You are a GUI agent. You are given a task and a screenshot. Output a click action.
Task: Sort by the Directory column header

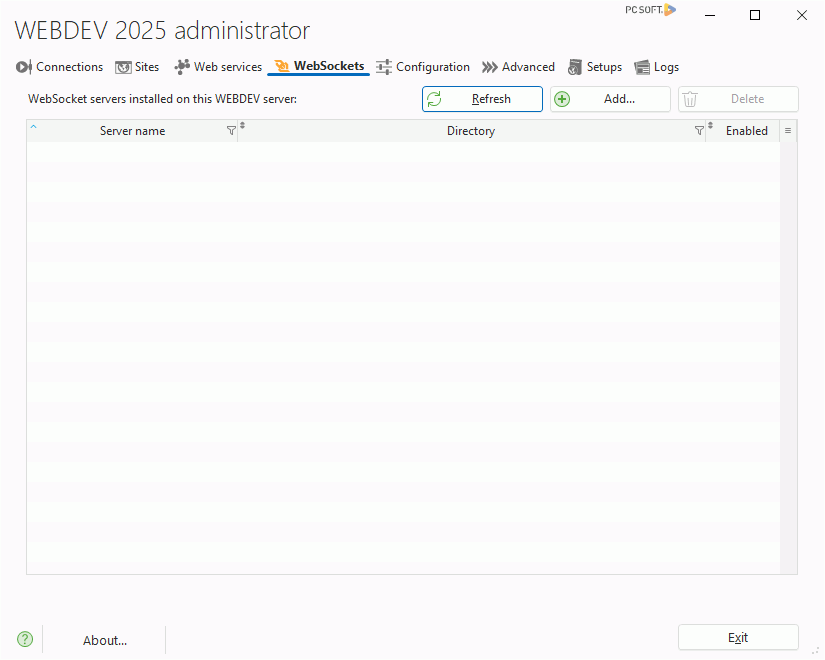[x=471, y=131]
